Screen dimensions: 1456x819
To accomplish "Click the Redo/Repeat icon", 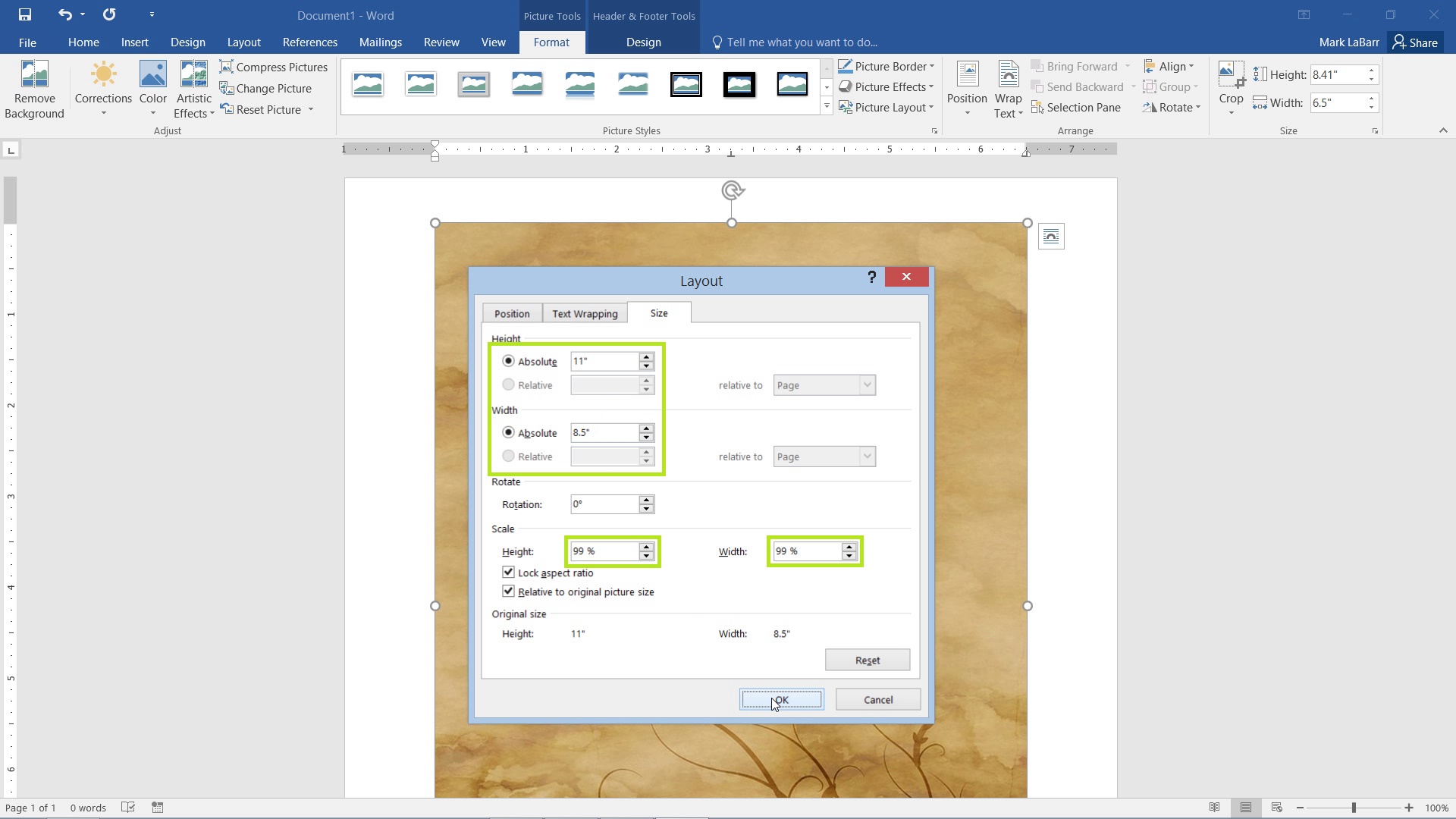I will pos(109,14).
